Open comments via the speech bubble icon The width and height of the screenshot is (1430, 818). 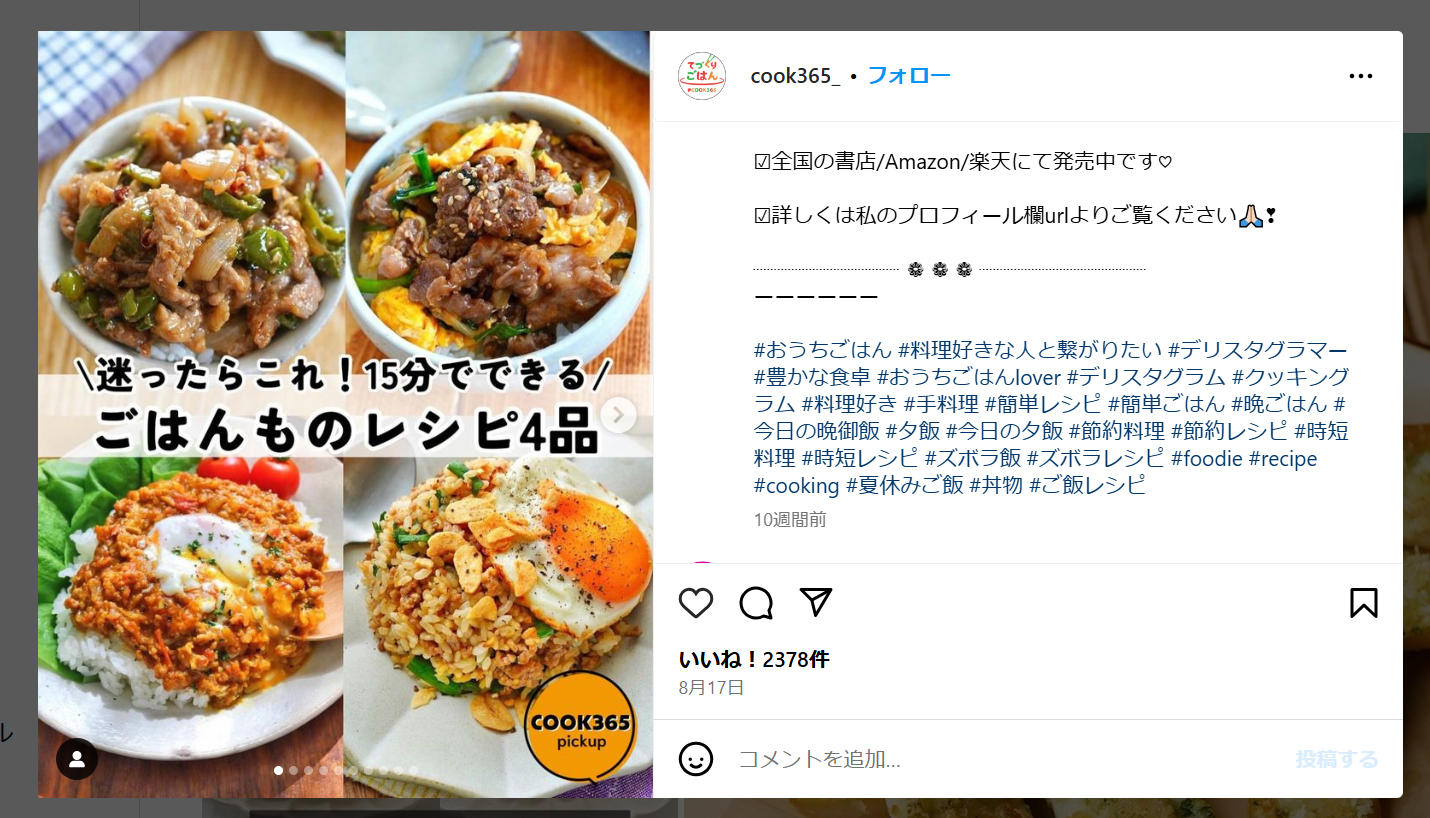[756, 603]
